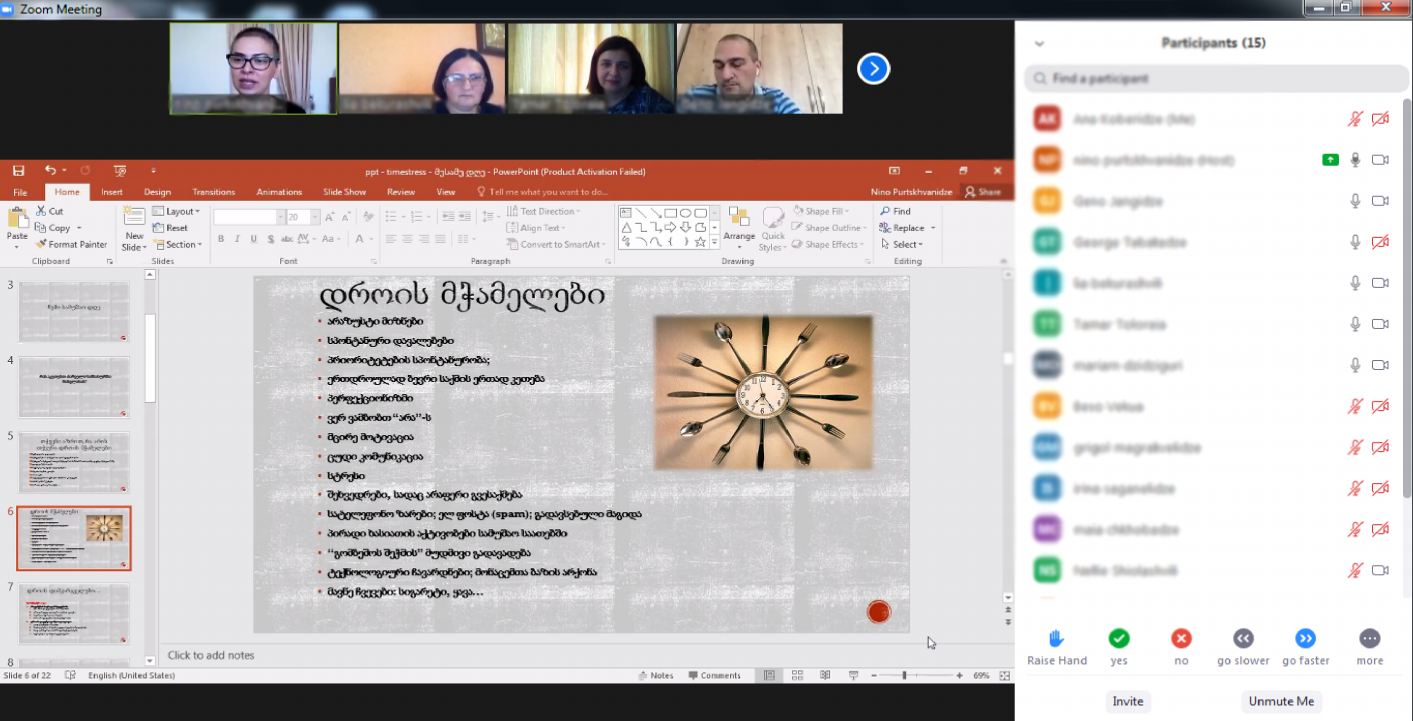Click the PowerPoint zoom slider
Viewport: 1413px width, 721px height.
click(904, 676)
